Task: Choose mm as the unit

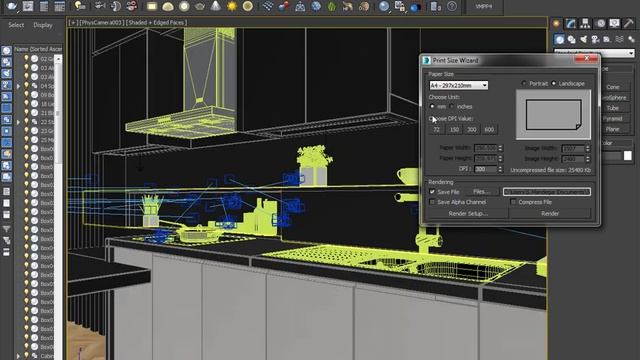Action: [432, 107]
